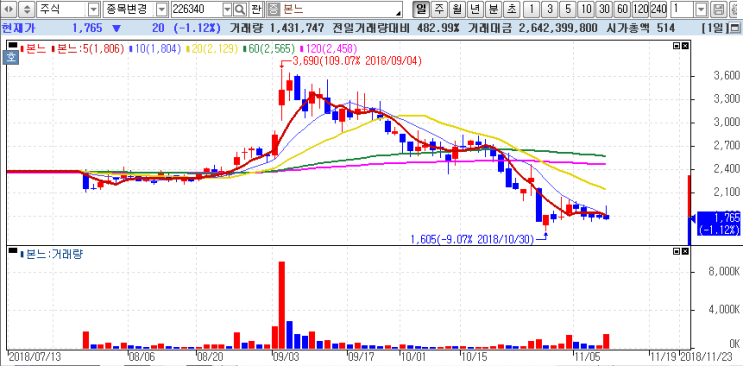Open the interval value dropdown showing 1
Screen dimensions: 743x366
[x=701, y=9]
